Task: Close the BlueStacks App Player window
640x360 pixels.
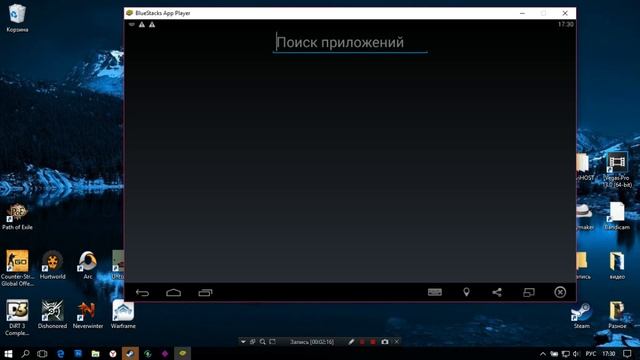Action: pos(565,13)
